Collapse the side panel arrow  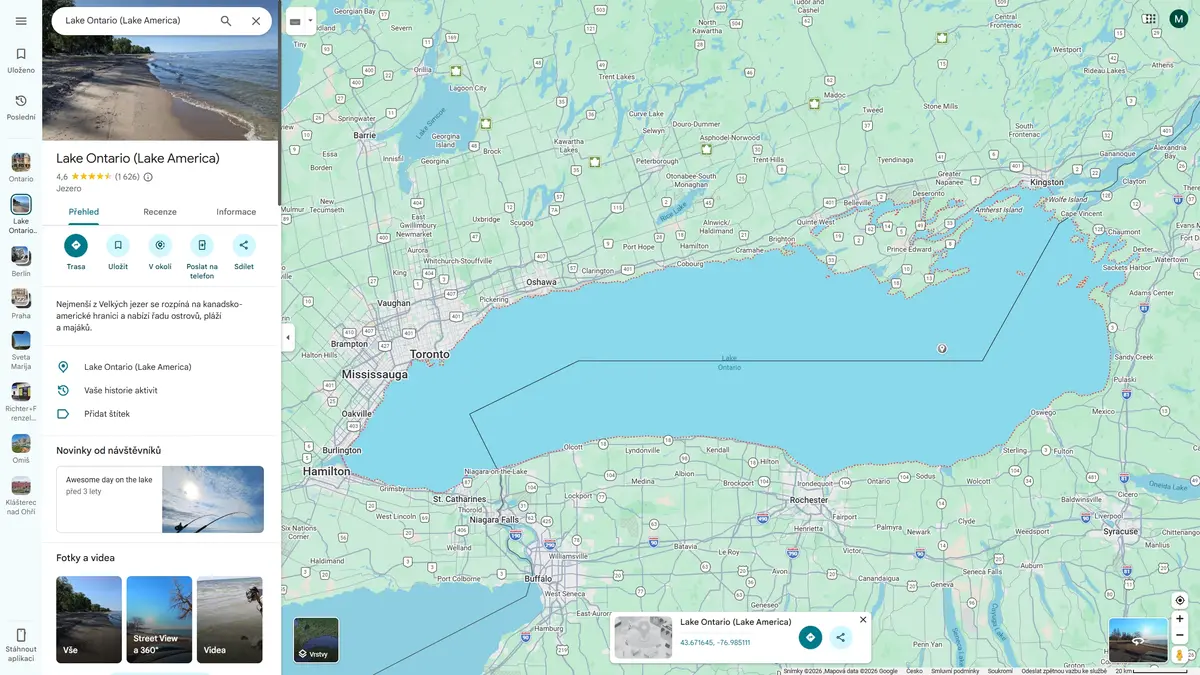(x=288, y=338)
